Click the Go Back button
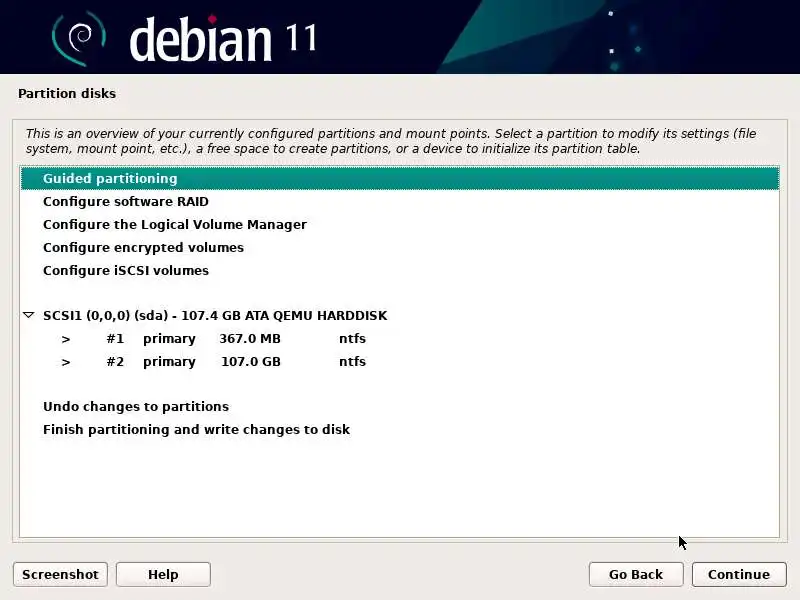Image resolution: width=800 pixels, height=600 pixels. click(x=636, y=574)
